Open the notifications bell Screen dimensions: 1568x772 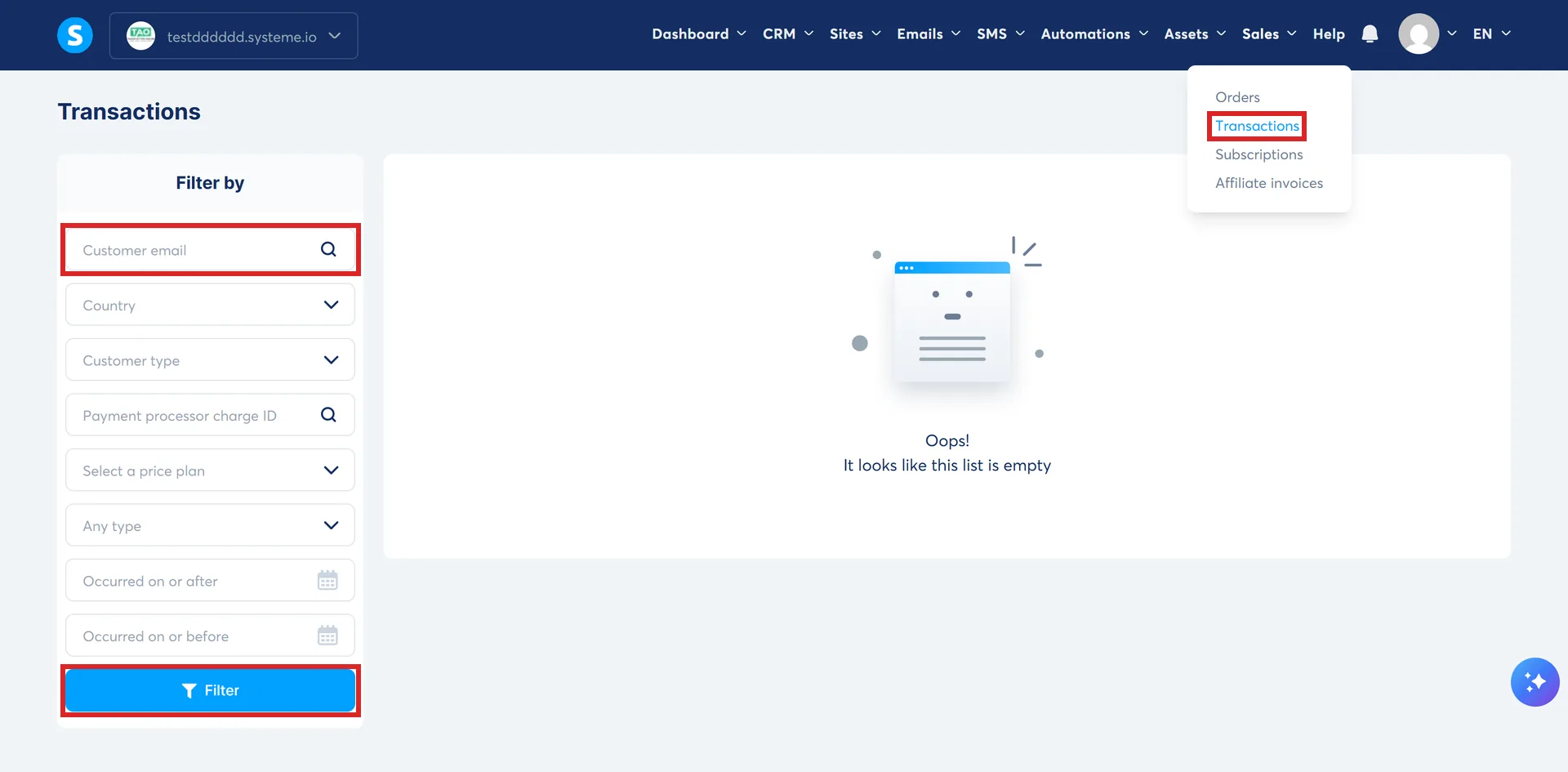(x=1370, y=33)
